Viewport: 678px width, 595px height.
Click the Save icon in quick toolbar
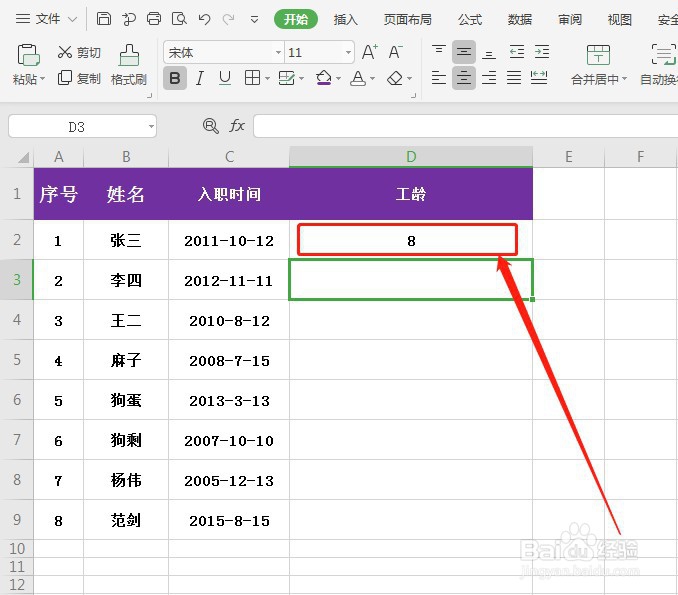[x=104, y=19]
